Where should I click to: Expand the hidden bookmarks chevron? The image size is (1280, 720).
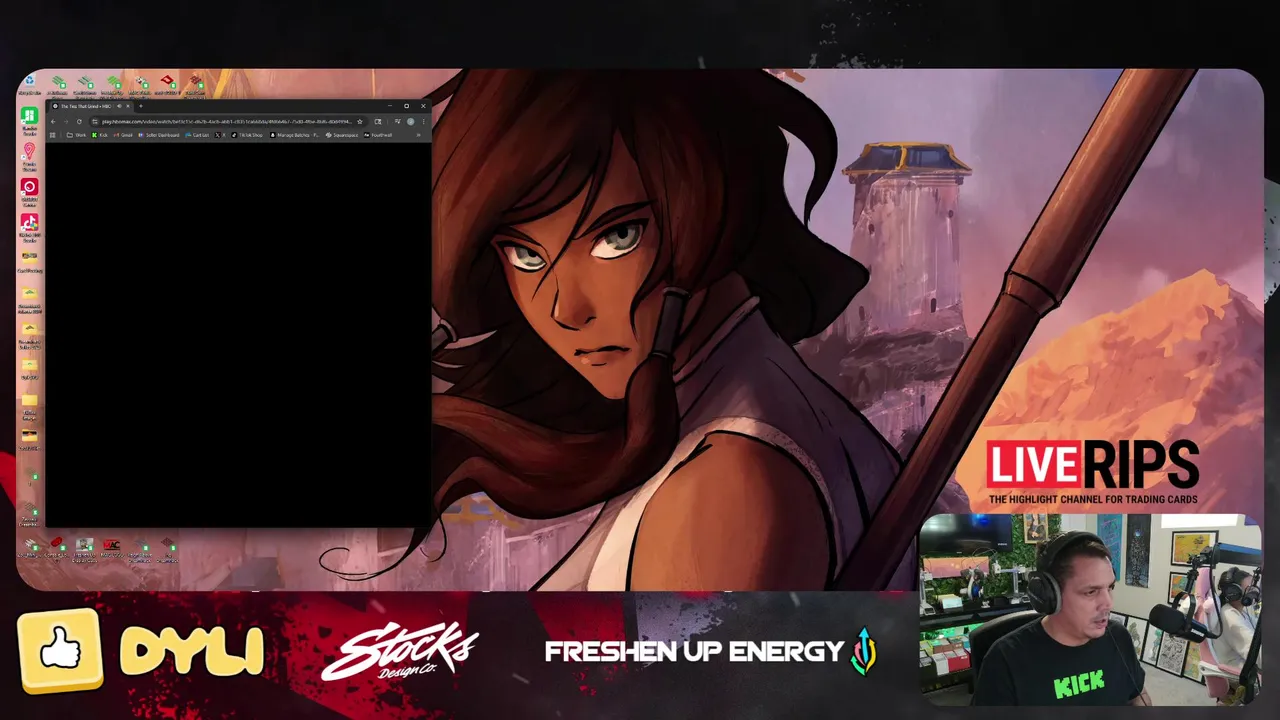click(418, 135)
